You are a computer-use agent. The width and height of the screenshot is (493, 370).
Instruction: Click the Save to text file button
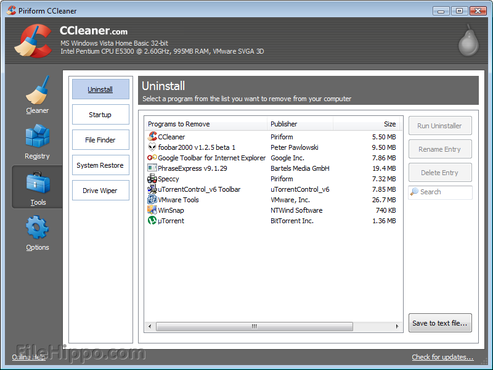pyautogui.click(x=440, y=323)
